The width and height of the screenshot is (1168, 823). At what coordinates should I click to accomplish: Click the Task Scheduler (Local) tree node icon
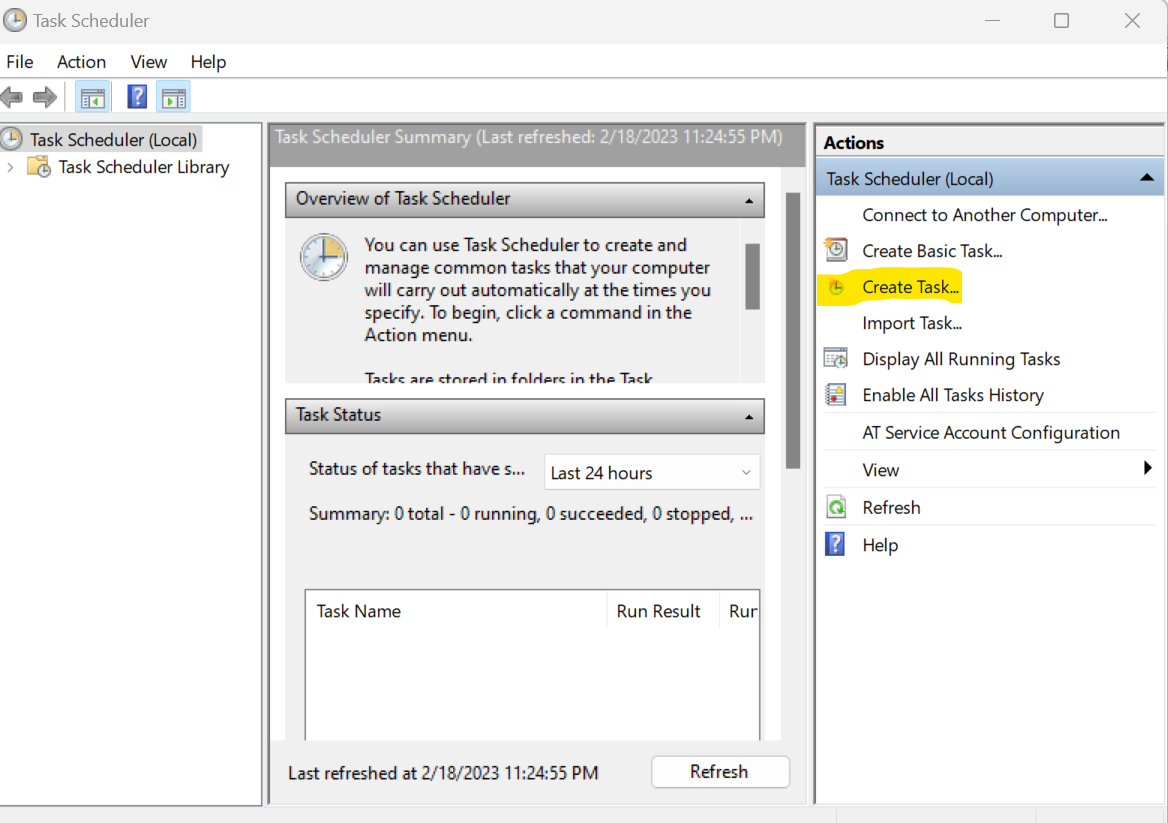pos(11,139)
